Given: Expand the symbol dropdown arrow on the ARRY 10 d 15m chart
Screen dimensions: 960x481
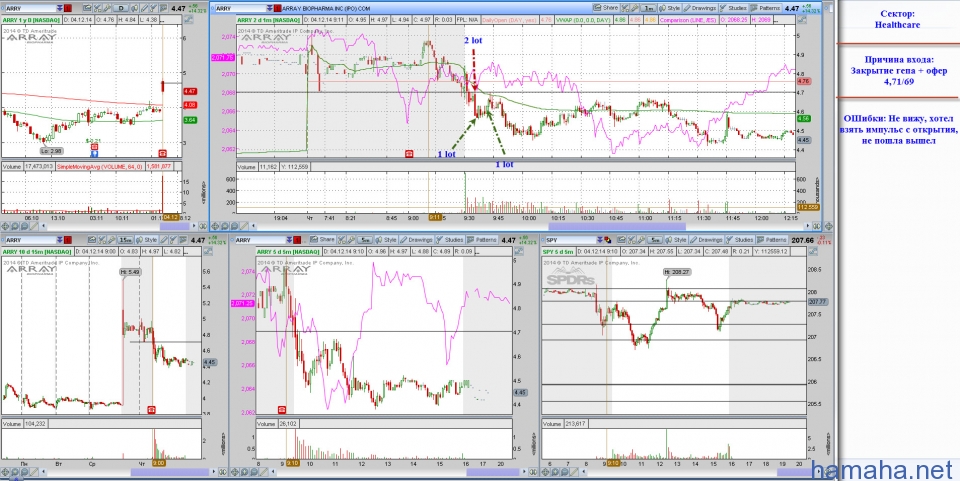Looking at the screenshot, I should pyautogui.click(x=59, y=240).
